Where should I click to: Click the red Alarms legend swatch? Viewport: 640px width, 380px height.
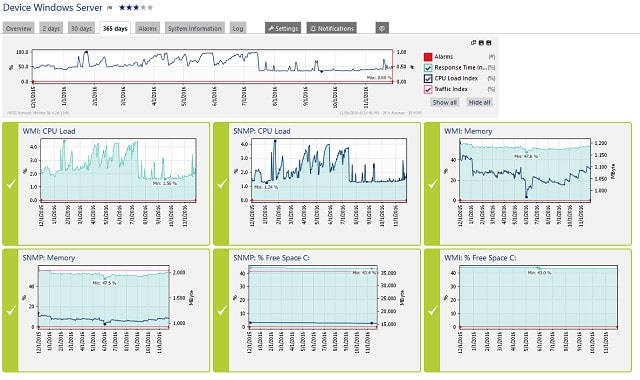[428, 57]
